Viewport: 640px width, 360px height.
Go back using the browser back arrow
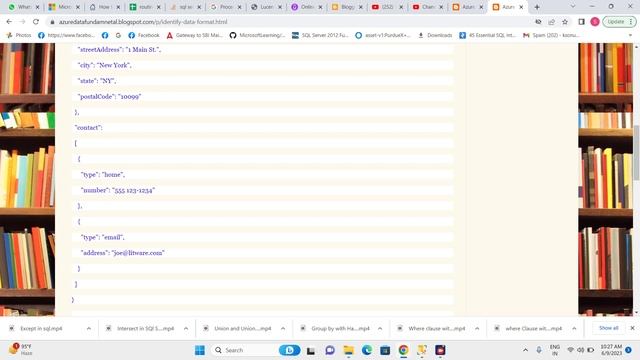9,22
